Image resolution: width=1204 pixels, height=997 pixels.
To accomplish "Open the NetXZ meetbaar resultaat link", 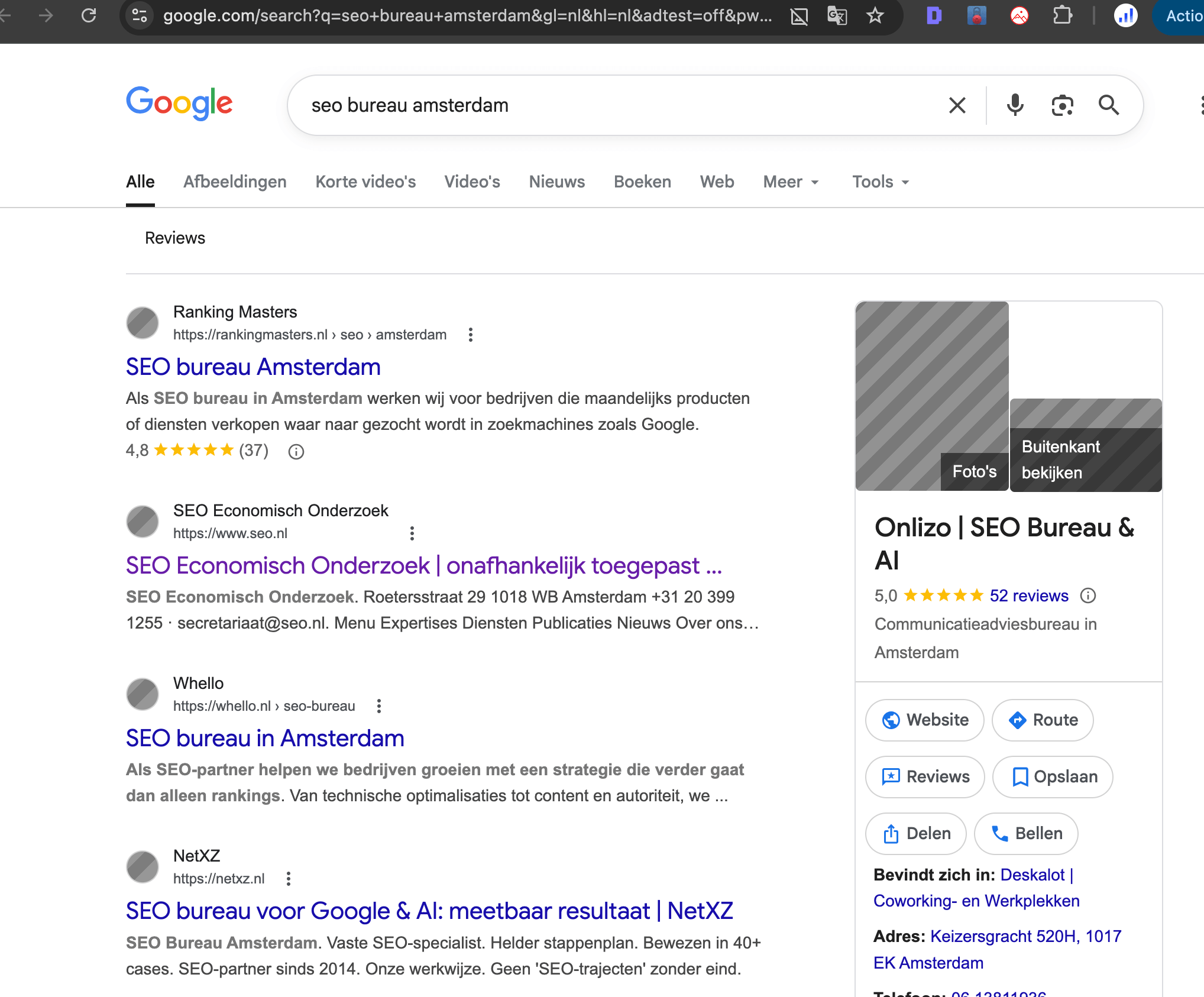I will point(429,911).
